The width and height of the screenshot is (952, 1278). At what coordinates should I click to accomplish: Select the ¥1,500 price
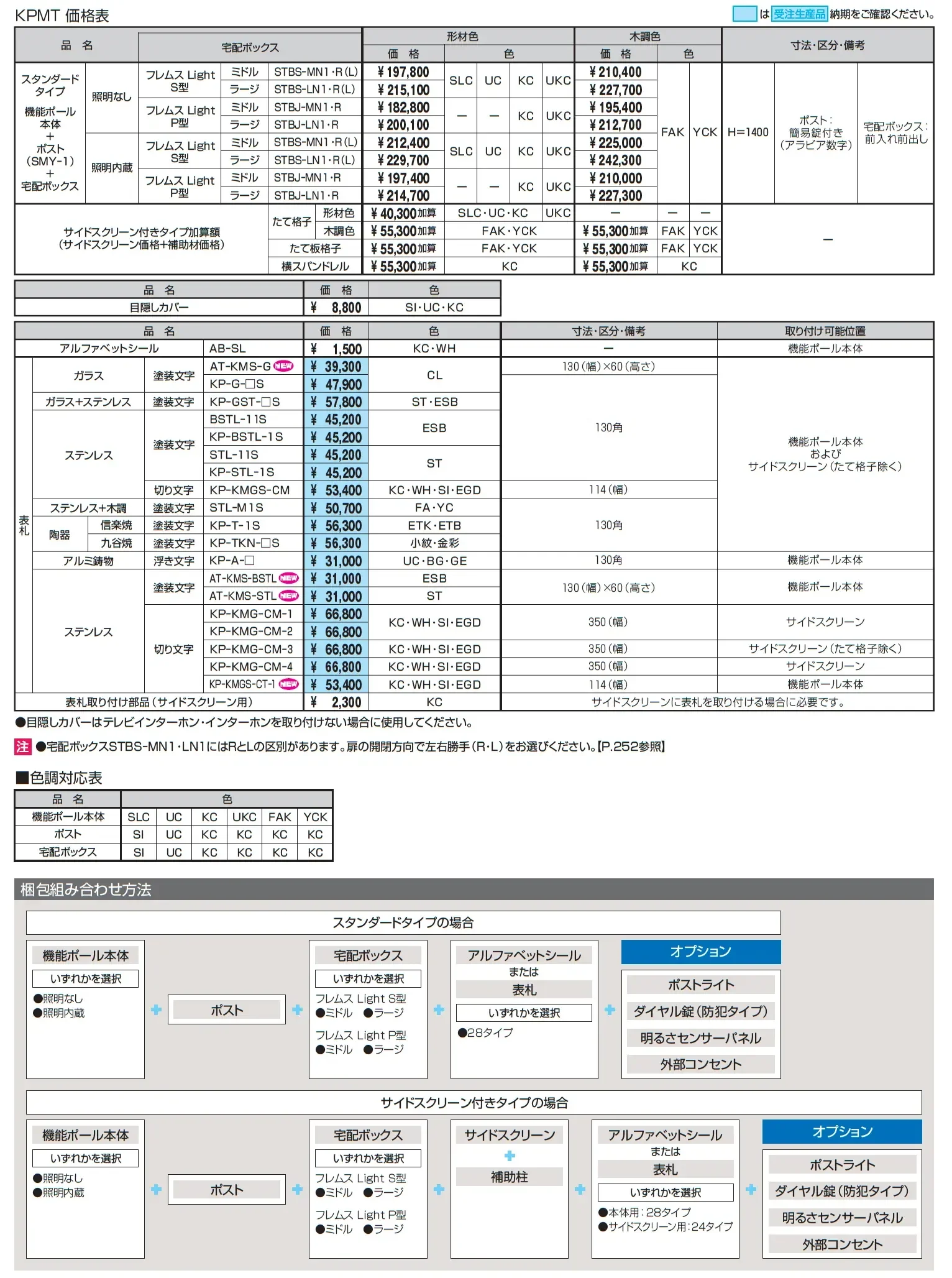(x=336, y=349)
